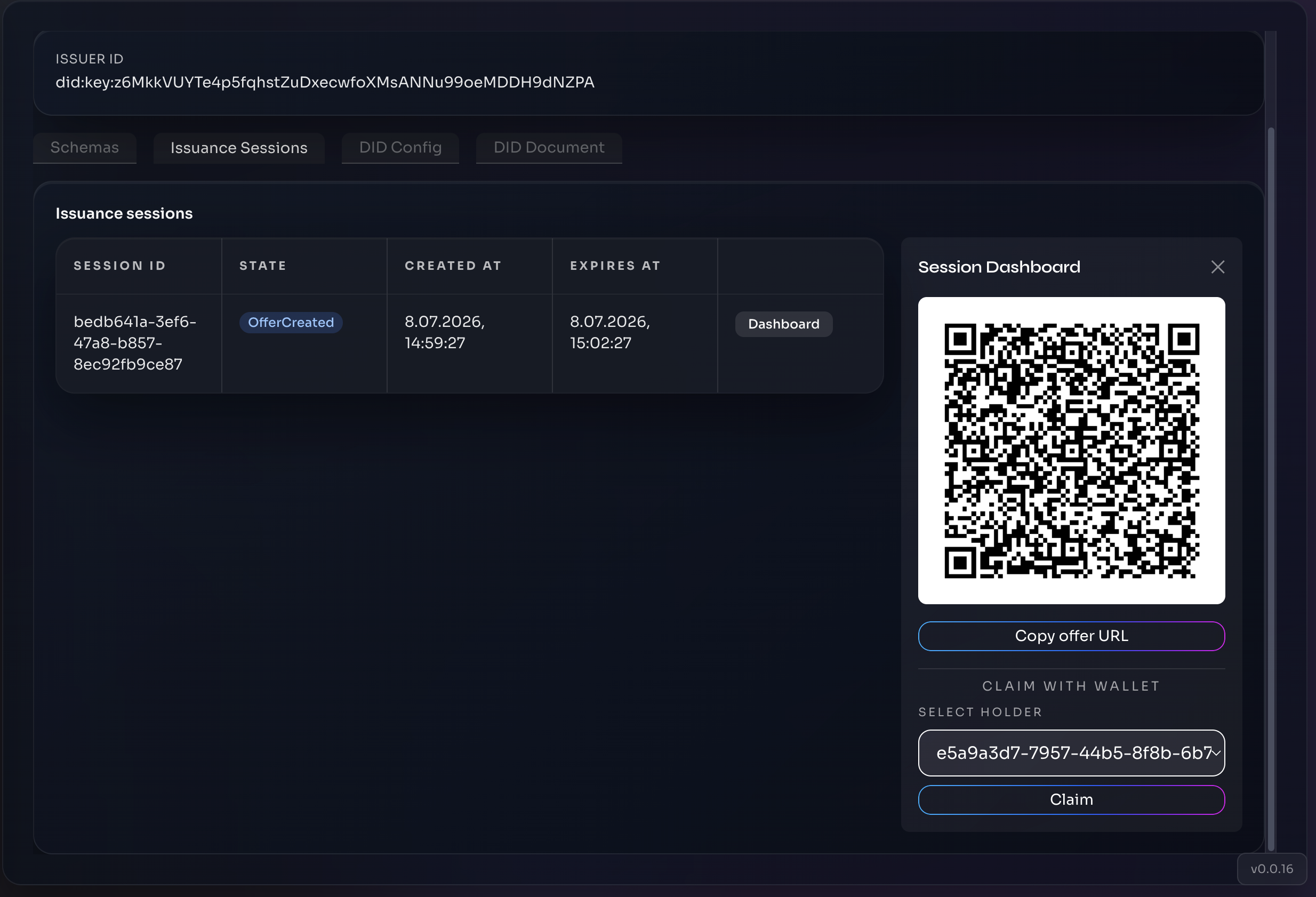Click the v0.0.16 version badge

tap(1271, 869)
